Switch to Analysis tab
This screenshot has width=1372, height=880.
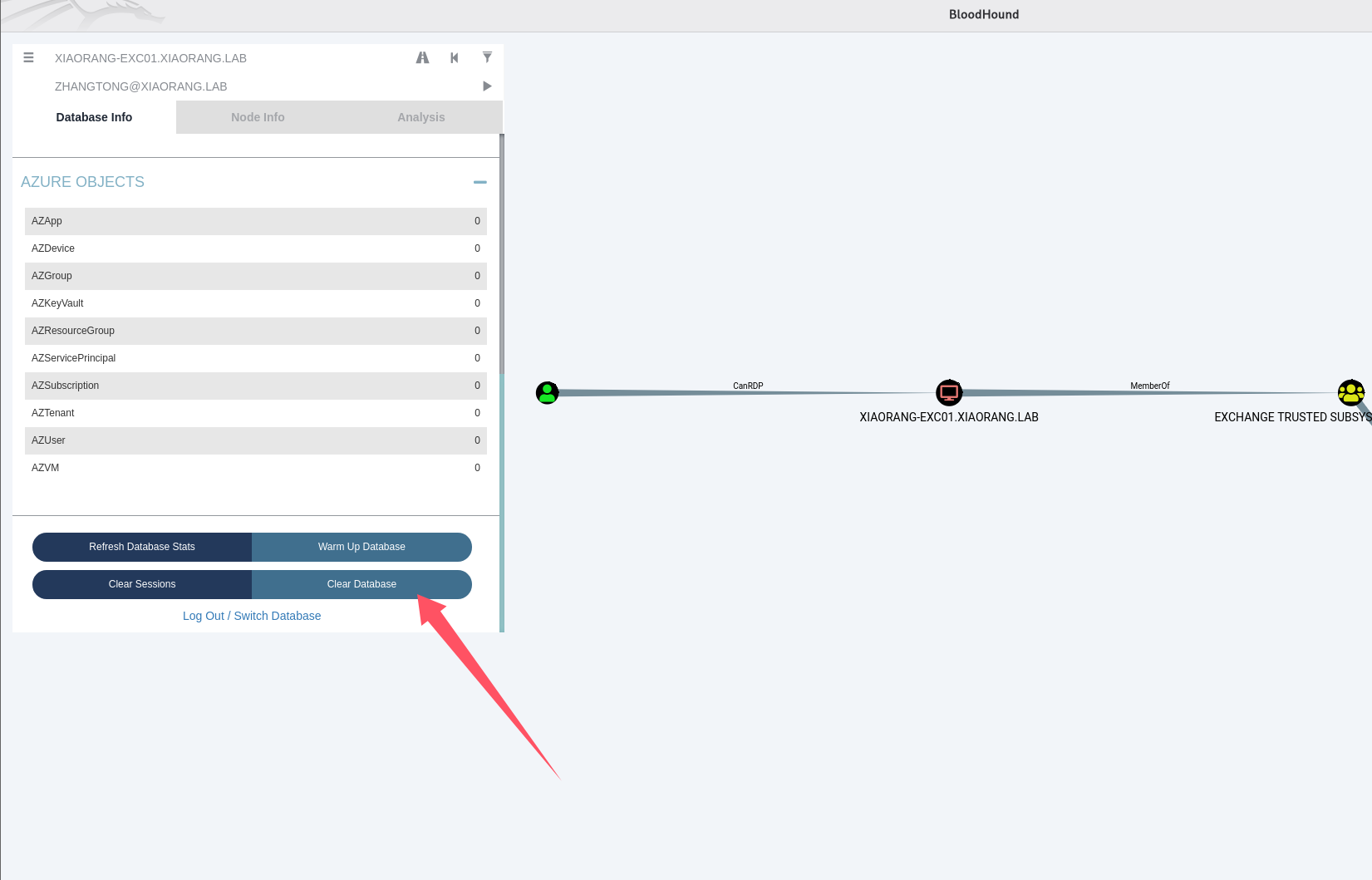(421, 117)
